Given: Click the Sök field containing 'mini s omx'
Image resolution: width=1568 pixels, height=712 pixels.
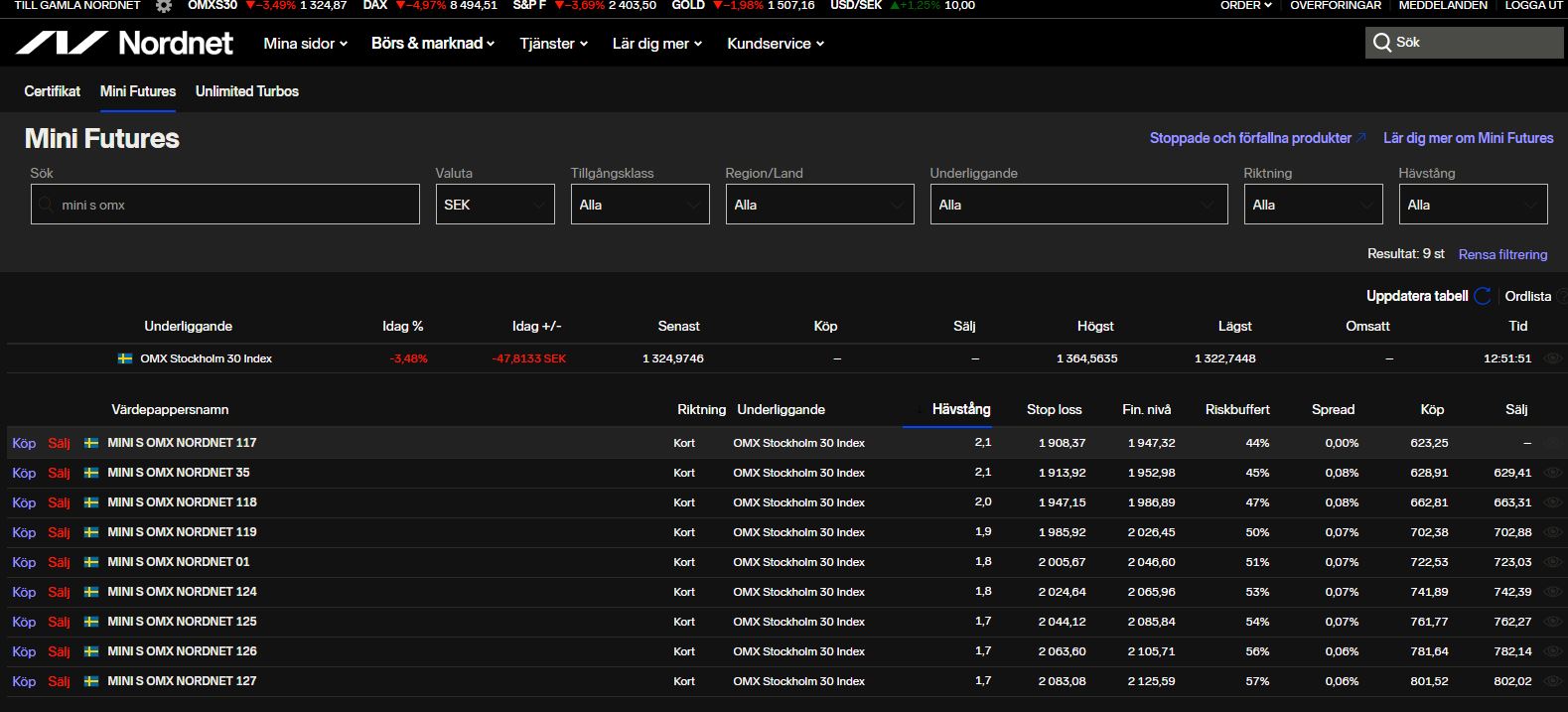Looking at the screenshot, I should pyautogui.click(x=225, y=205).
